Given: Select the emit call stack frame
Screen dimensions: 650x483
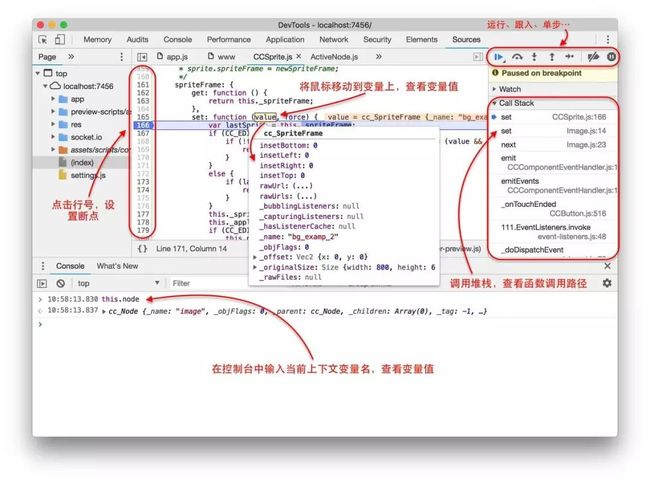Looking at the screenshot, I should click(554, 163).
